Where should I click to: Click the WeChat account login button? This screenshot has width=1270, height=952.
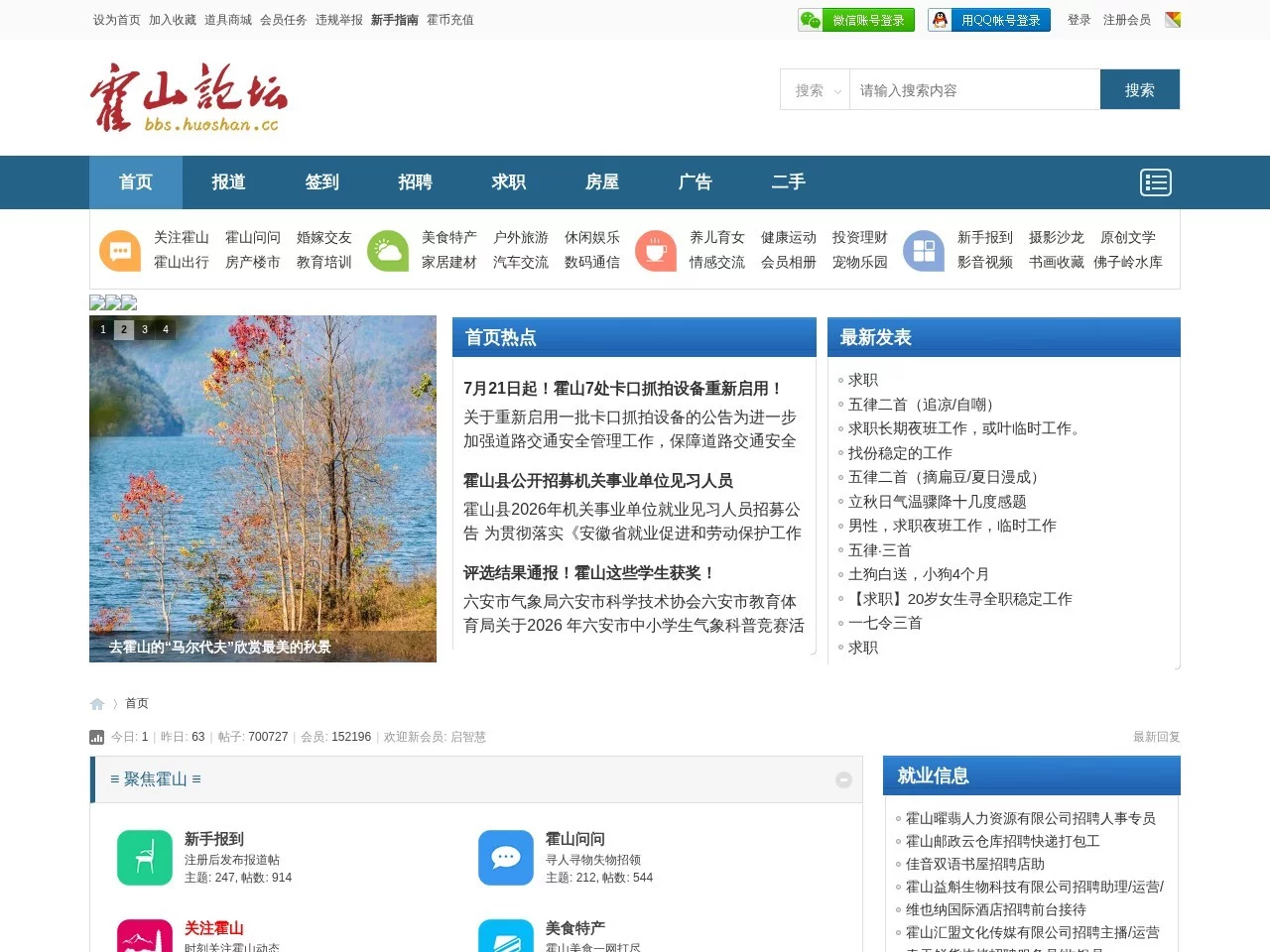856,20
